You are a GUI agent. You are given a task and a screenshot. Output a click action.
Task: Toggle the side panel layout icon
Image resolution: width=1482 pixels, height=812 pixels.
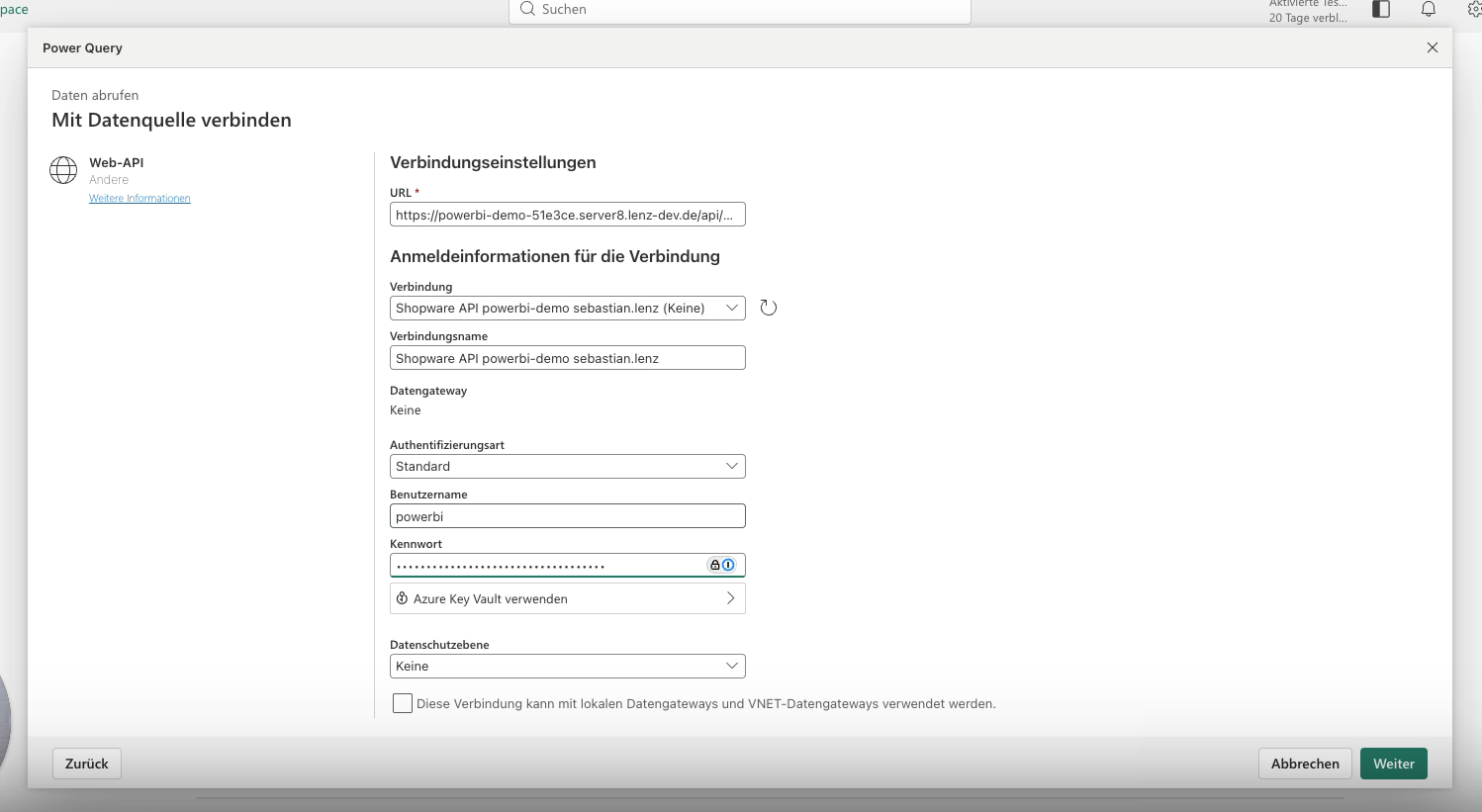coord(1381,9)
